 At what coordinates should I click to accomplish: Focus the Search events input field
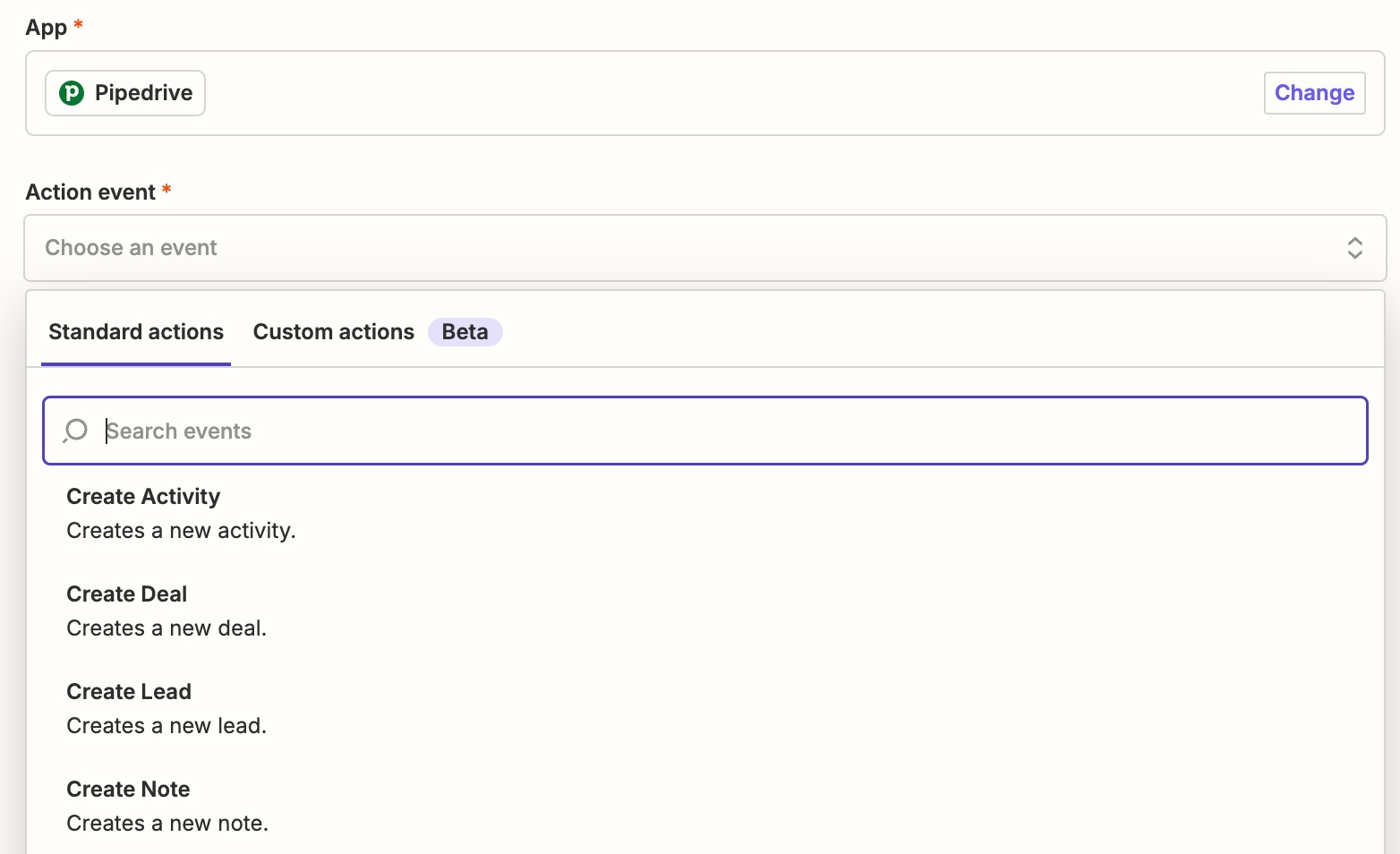pos(705,431)
